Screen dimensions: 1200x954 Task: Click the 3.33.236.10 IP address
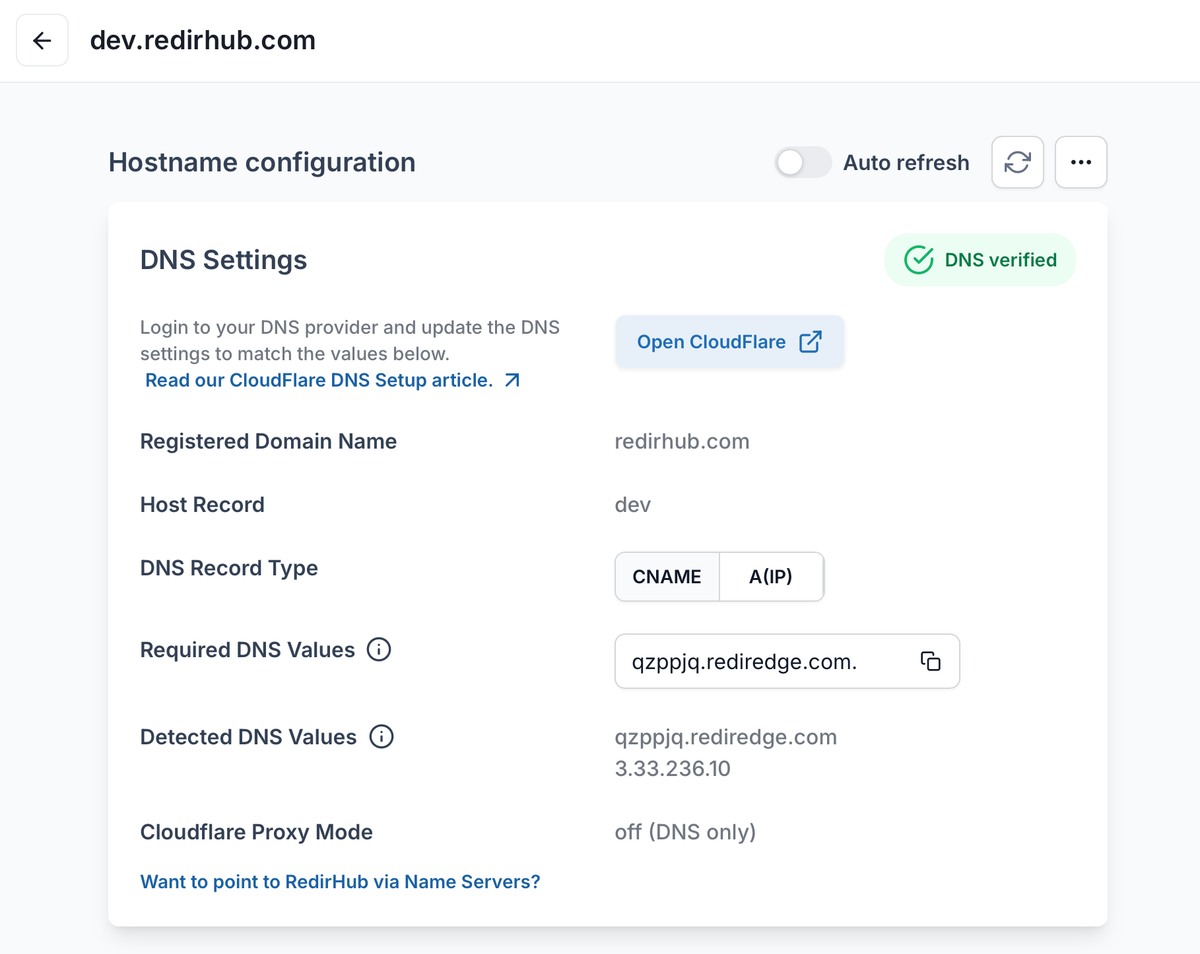point(673,769)
